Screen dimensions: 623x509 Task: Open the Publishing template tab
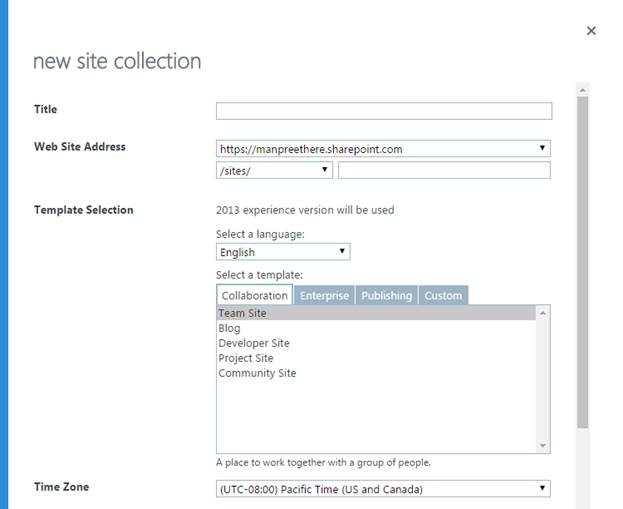point(386,295)
